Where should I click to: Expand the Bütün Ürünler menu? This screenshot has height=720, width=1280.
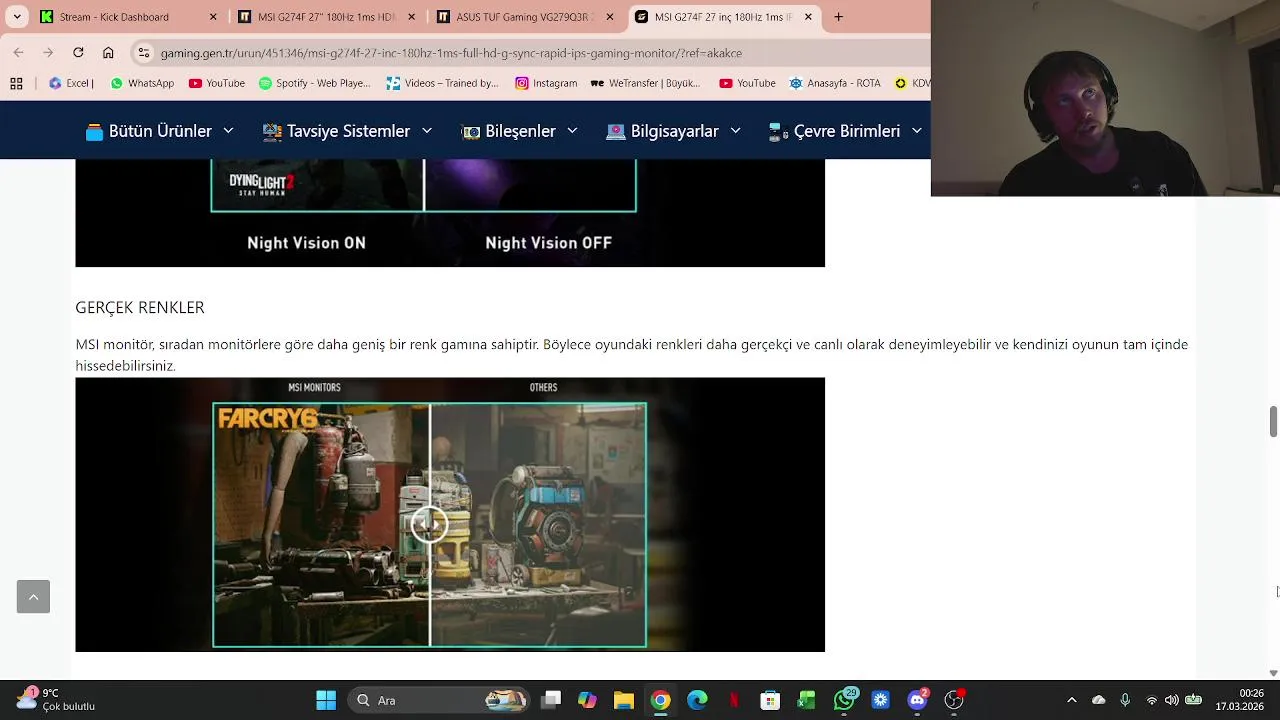[x=160, y=131]
